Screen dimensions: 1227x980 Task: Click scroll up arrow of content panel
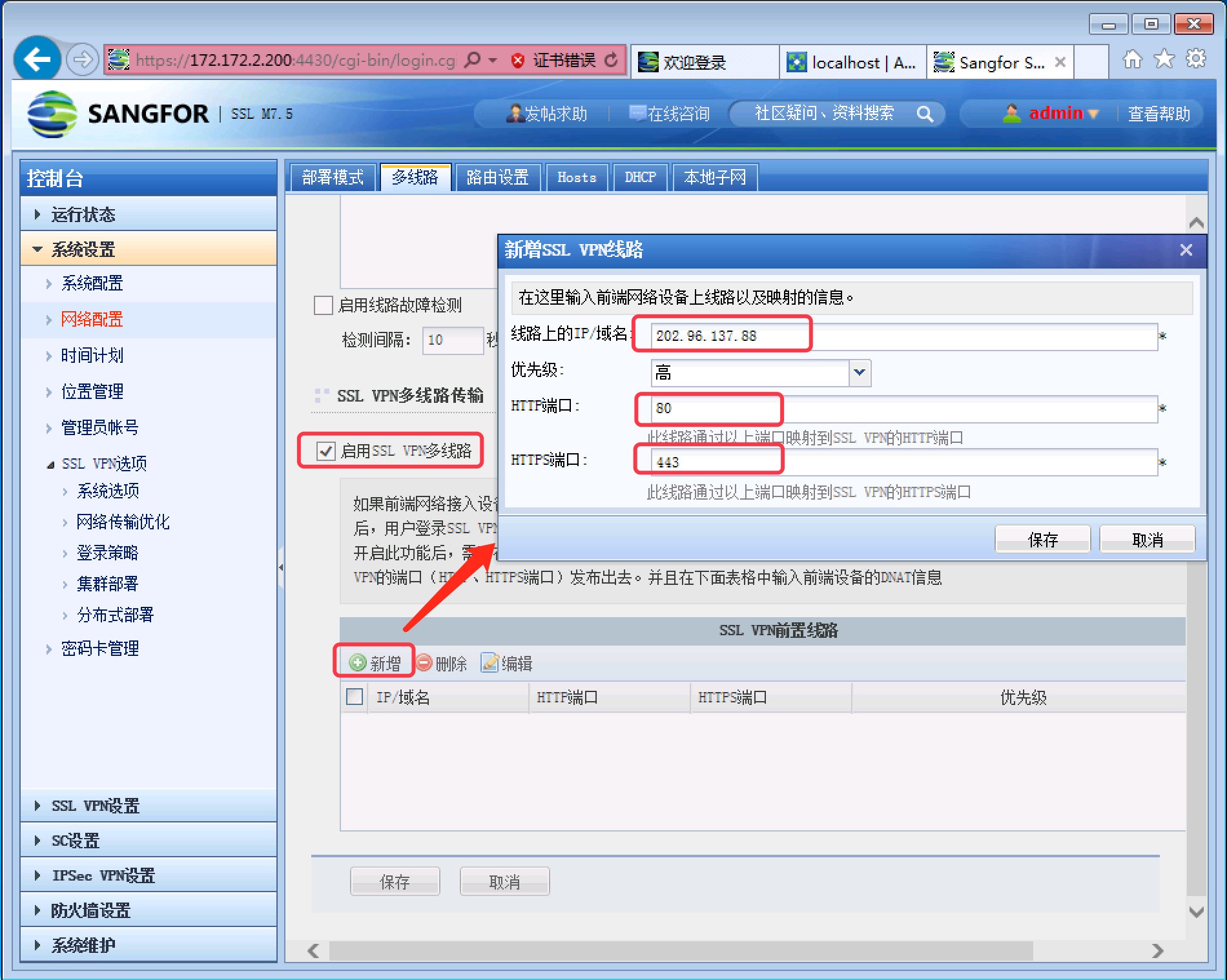tap(1196, 223)
